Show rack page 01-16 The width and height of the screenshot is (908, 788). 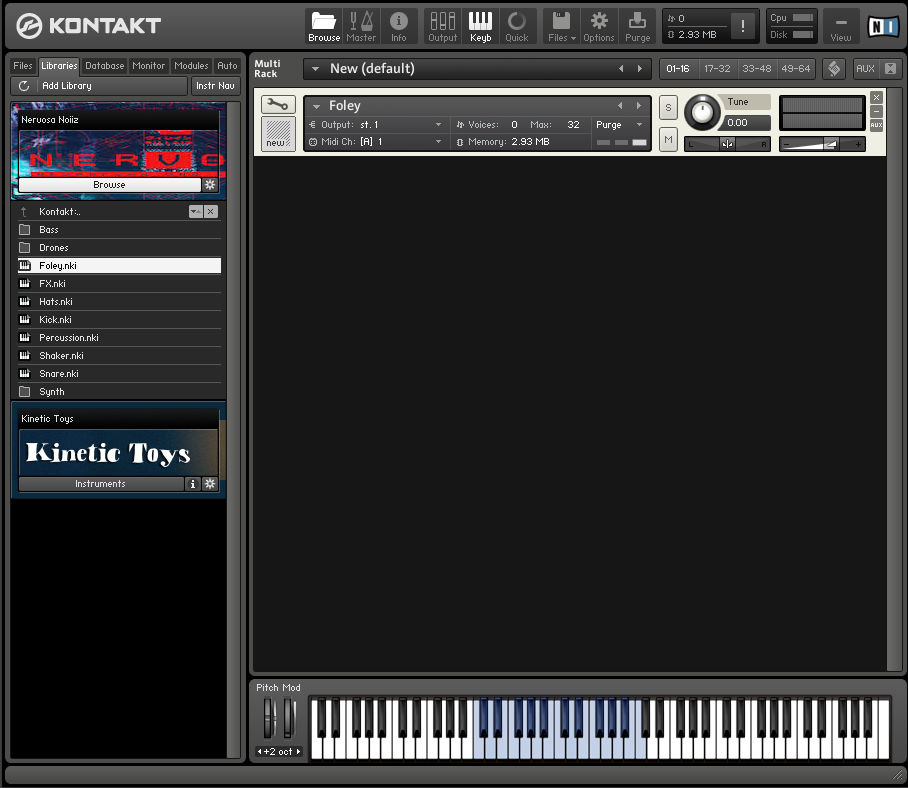pyautogui.click(x=678, y=68)
